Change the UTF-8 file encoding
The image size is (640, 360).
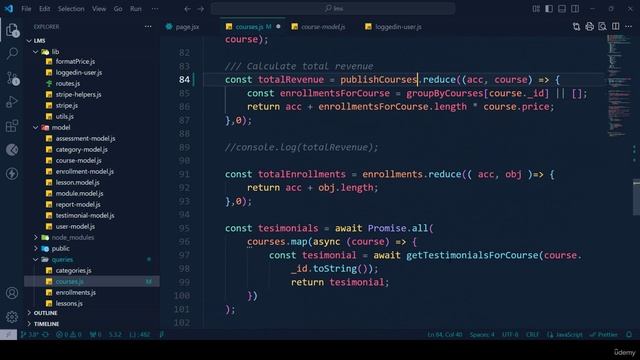[x=510, y=334]
